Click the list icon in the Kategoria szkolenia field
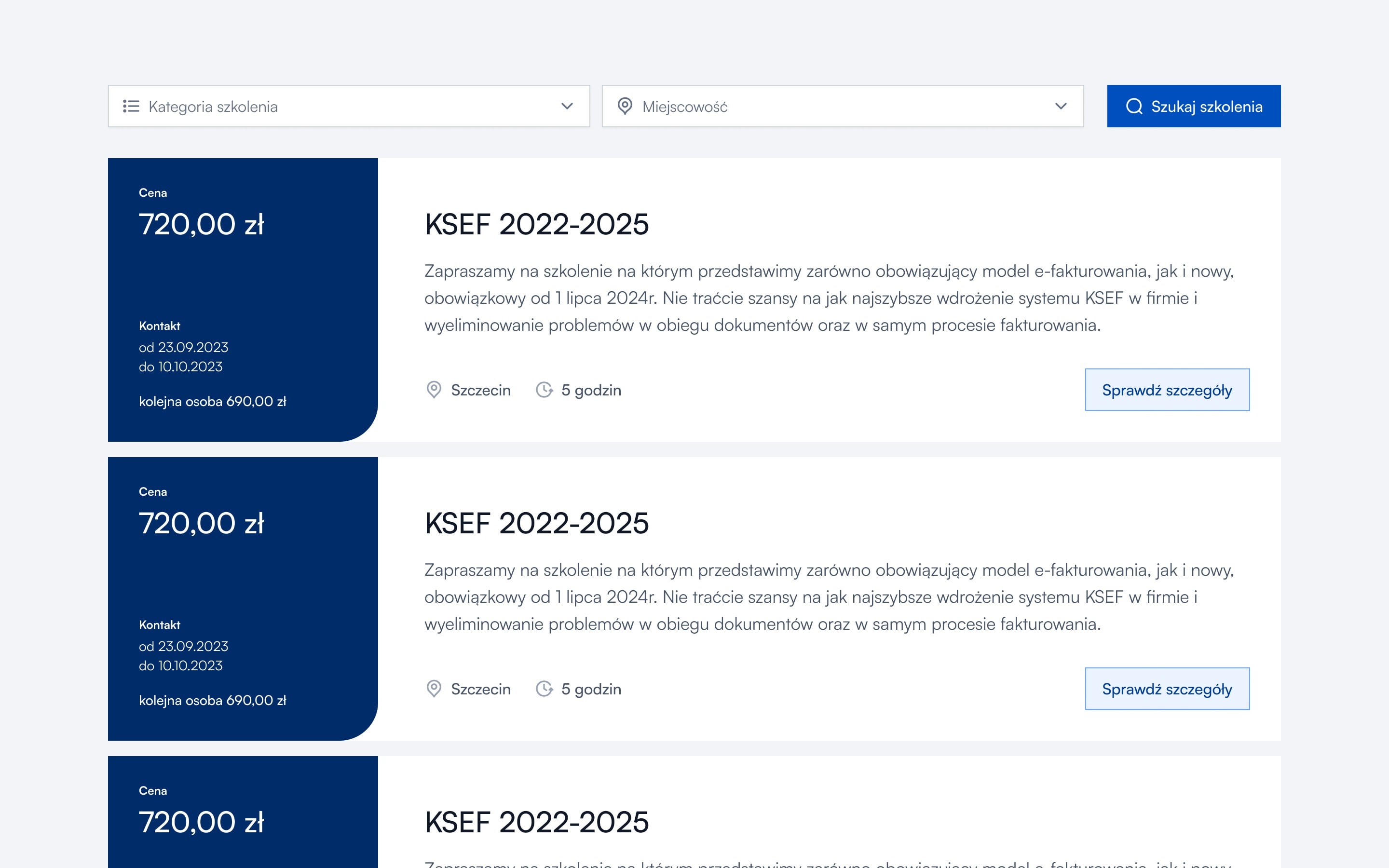Screen dimensions: 1389x868 (131, 106)
